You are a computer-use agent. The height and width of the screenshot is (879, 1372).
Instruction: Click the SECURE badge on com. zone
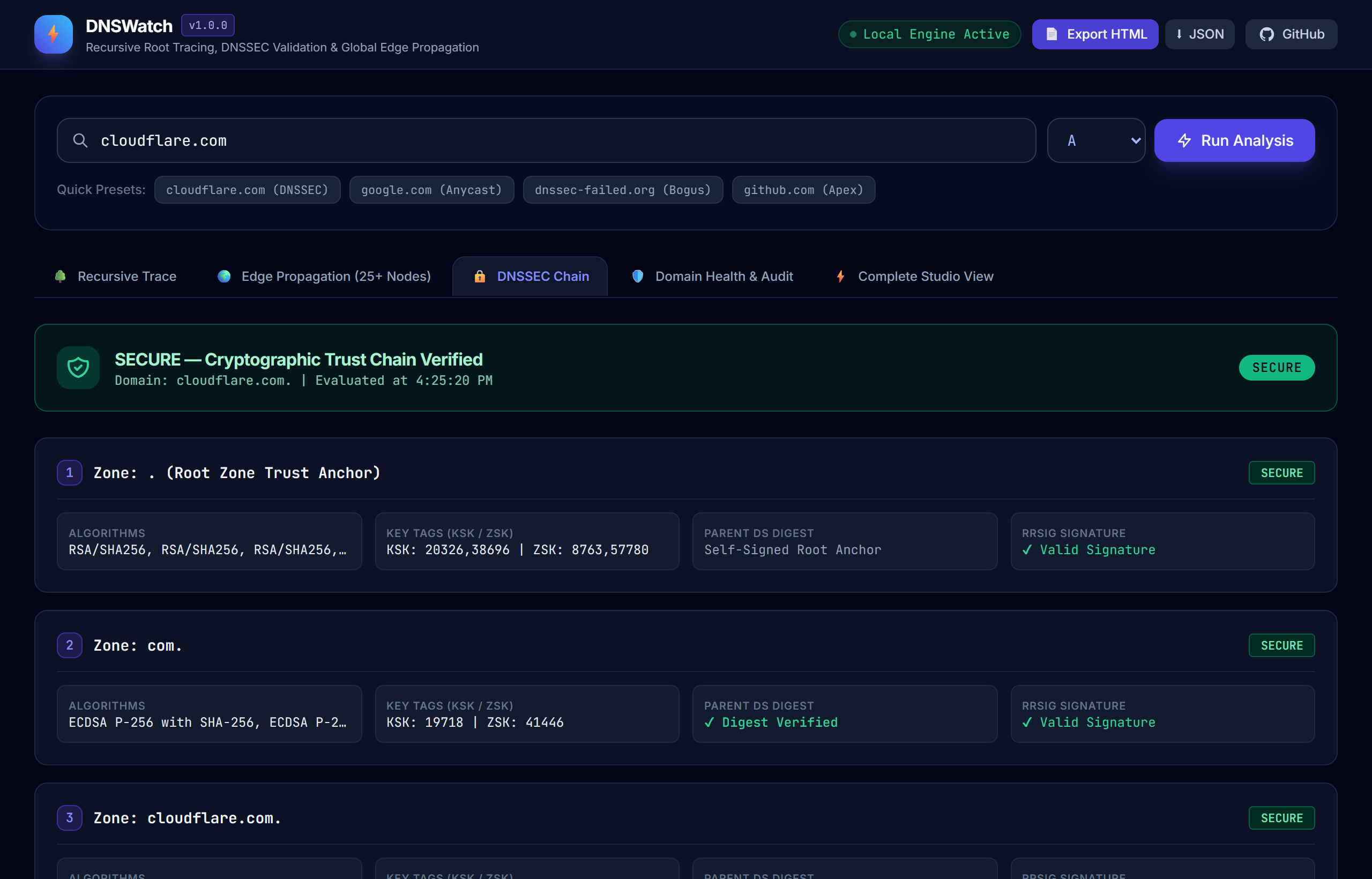1282,645
